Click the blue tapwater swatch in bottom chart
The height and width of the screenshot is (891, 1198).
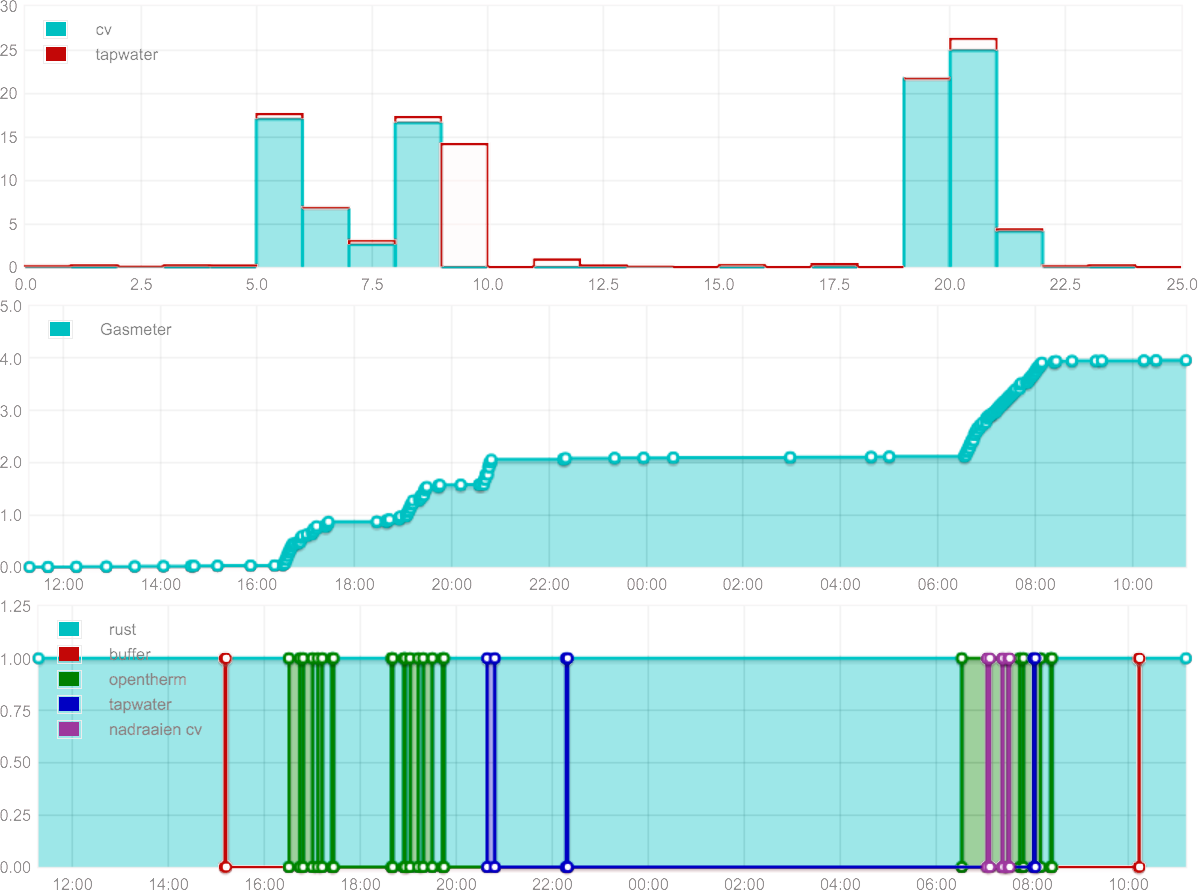68,705
